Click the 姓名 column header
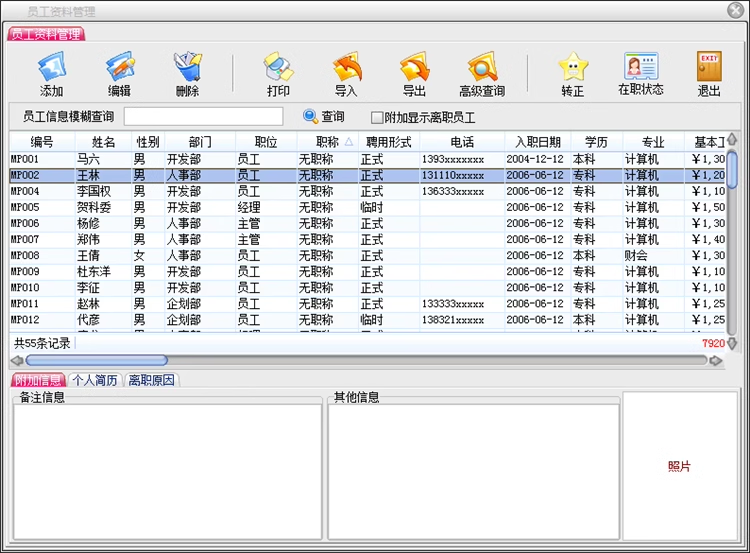The width and height of the screenshot is (750, 553). pos(103,142)
